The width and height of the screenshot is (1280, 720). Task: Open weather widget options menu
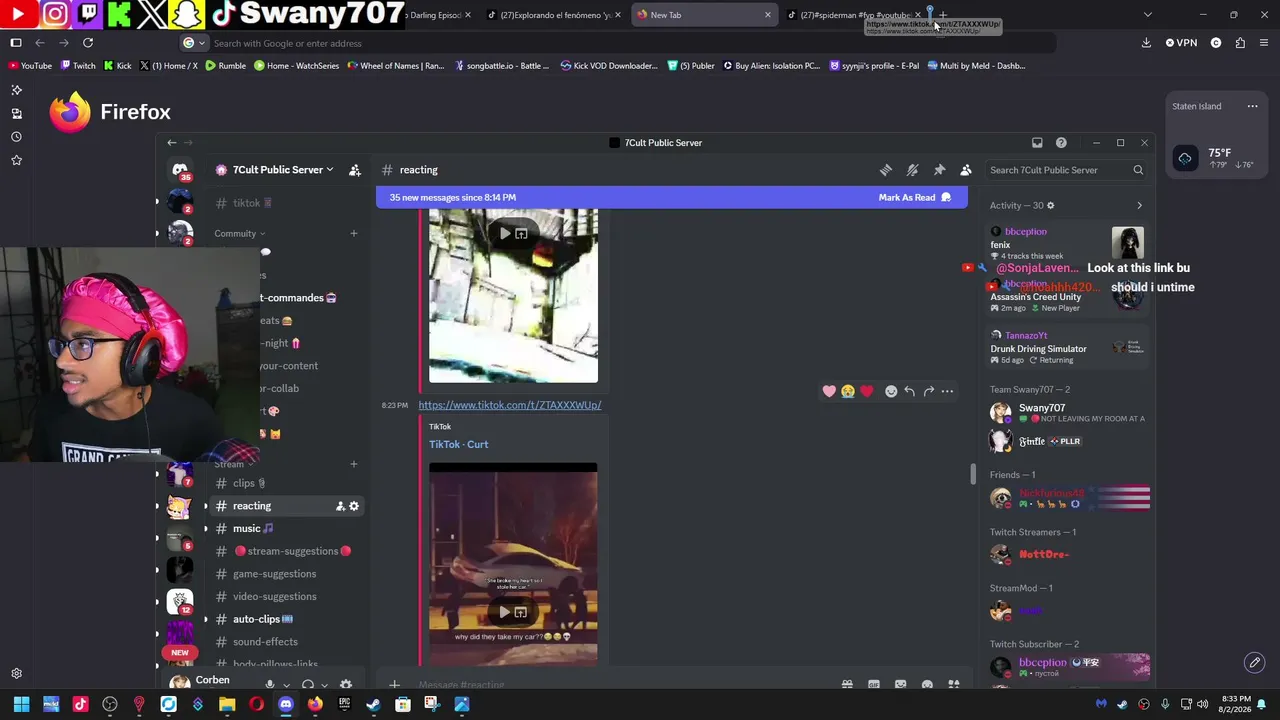pyautogui.click(x=1252, y=106)
